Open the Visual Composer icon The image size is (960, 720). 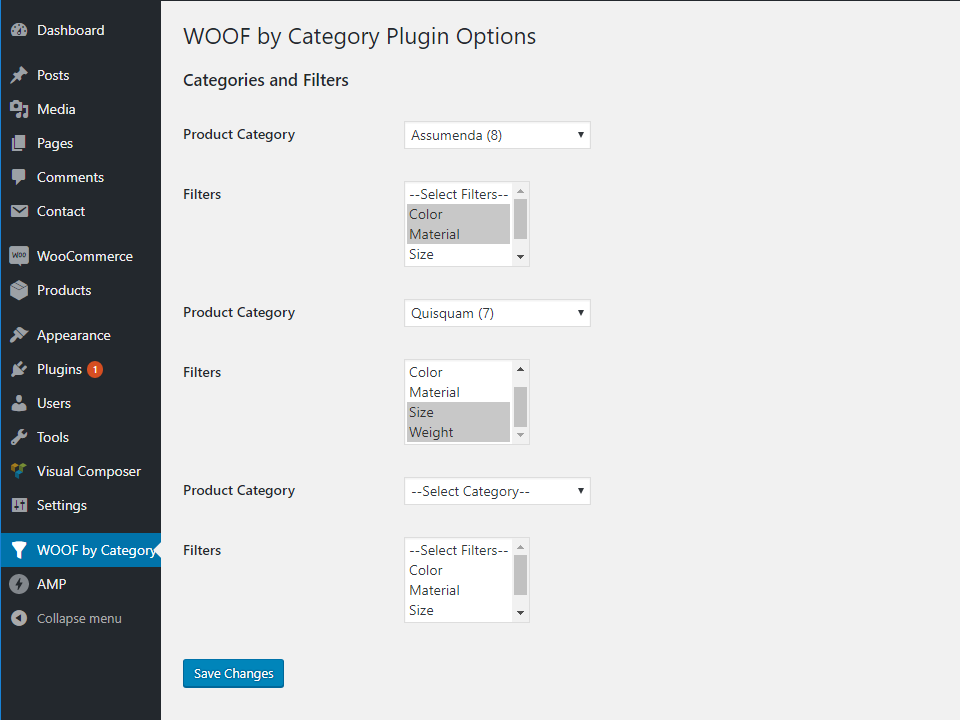pos(18,471)
